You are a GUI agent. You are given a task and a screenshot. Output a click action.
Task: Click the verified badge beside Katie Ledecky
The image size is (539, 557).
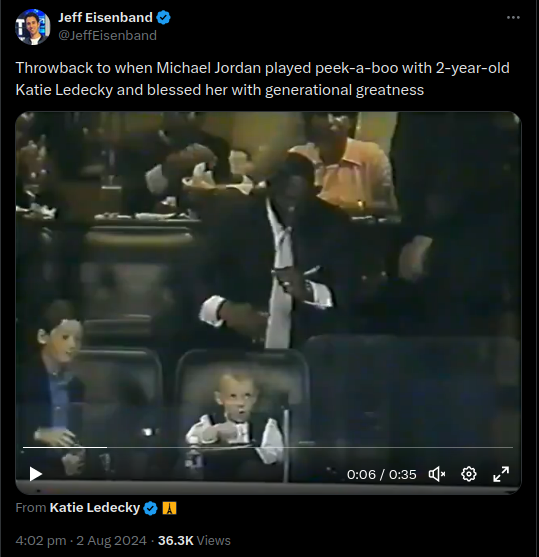(x=150, y=508)
